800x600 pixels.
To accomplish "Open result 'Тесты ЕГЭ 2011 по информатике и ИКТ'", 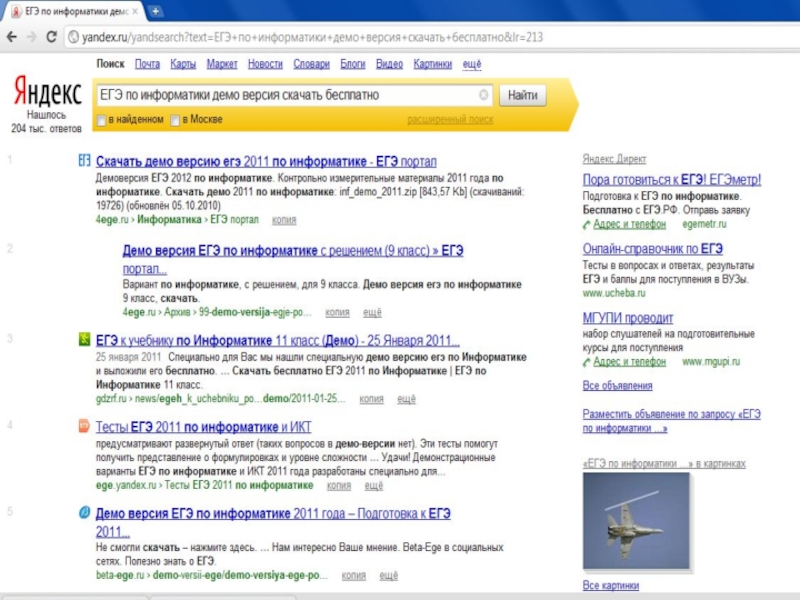I will point(204,427).
